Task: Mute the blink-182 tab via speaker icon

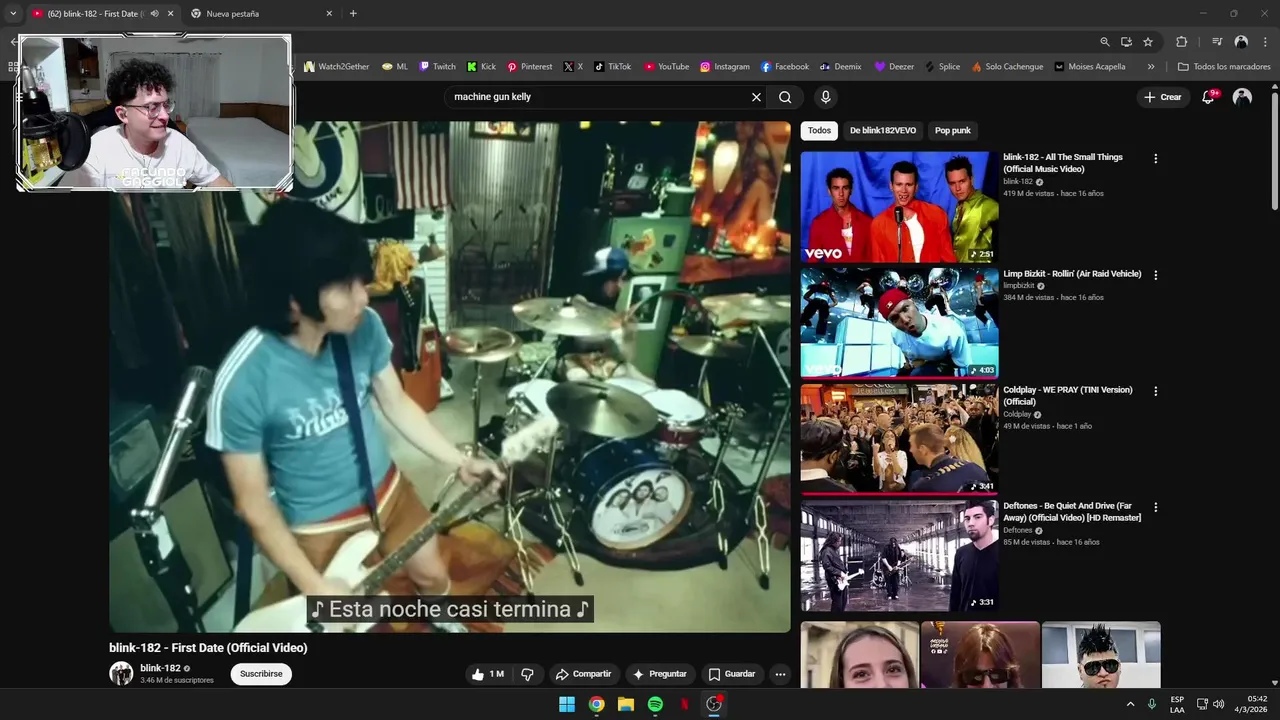Action: [x=154, y=14]
